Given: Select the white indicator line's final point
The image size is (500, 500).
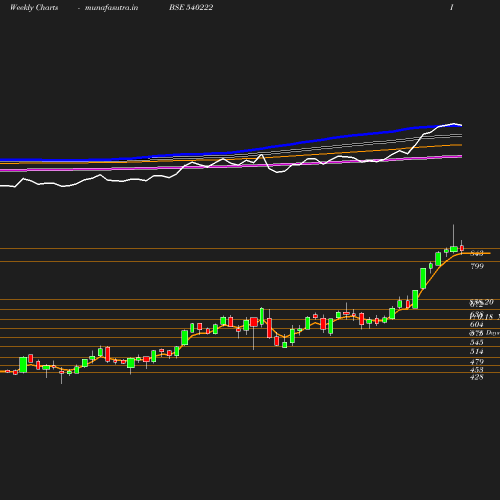Looking at the screenshot, I should (461, 125).
